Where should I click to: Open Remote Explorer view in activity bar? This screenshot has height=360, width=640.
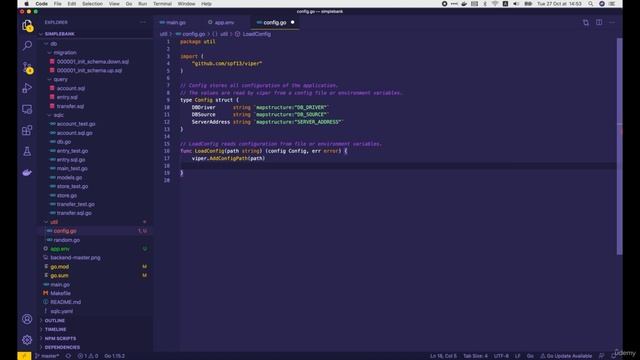[x=27, y=109]
